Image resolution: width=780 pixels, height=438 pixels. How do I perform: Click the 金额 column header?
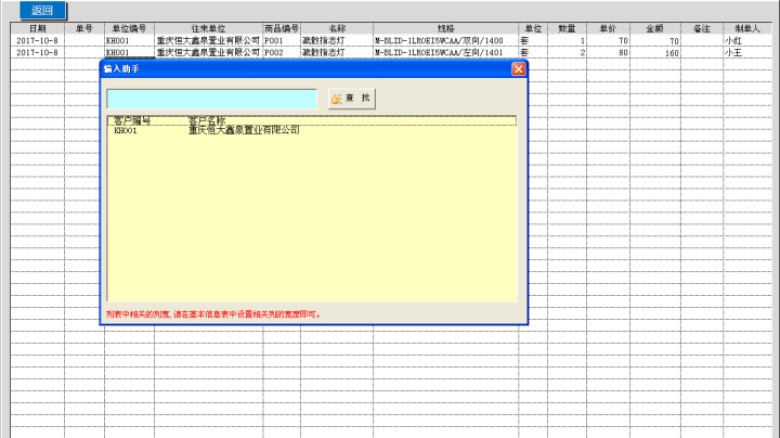click(655, 28)
